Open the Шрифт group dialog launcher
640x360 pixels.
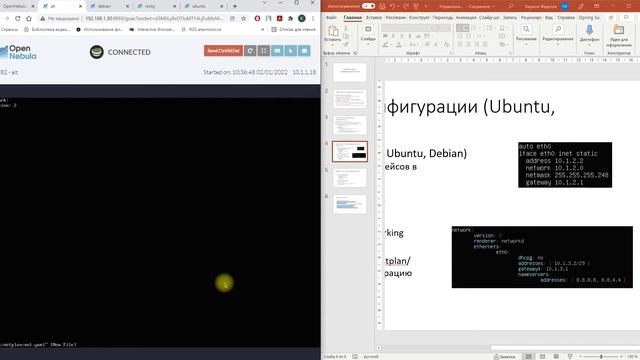pos(451,53)
